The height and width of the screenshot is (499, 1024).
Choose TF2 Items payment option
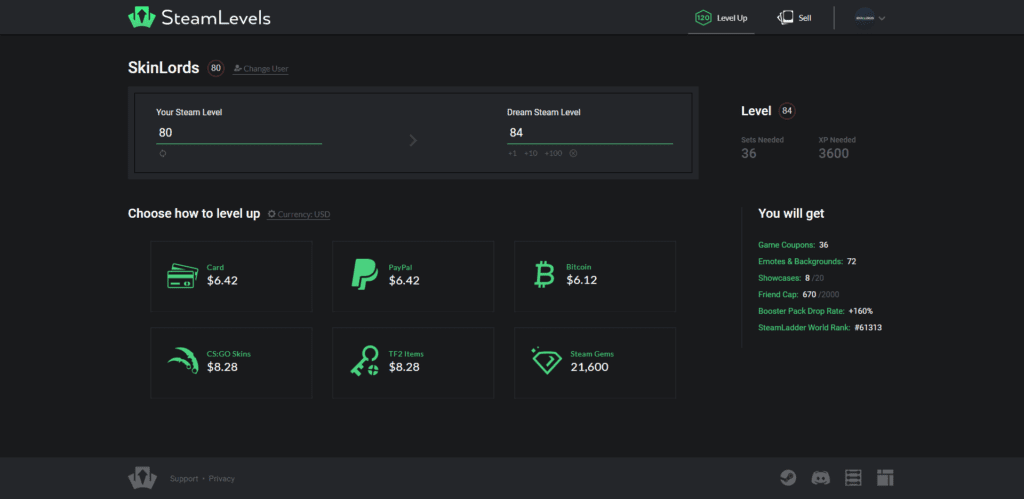(x=413, y=362)
